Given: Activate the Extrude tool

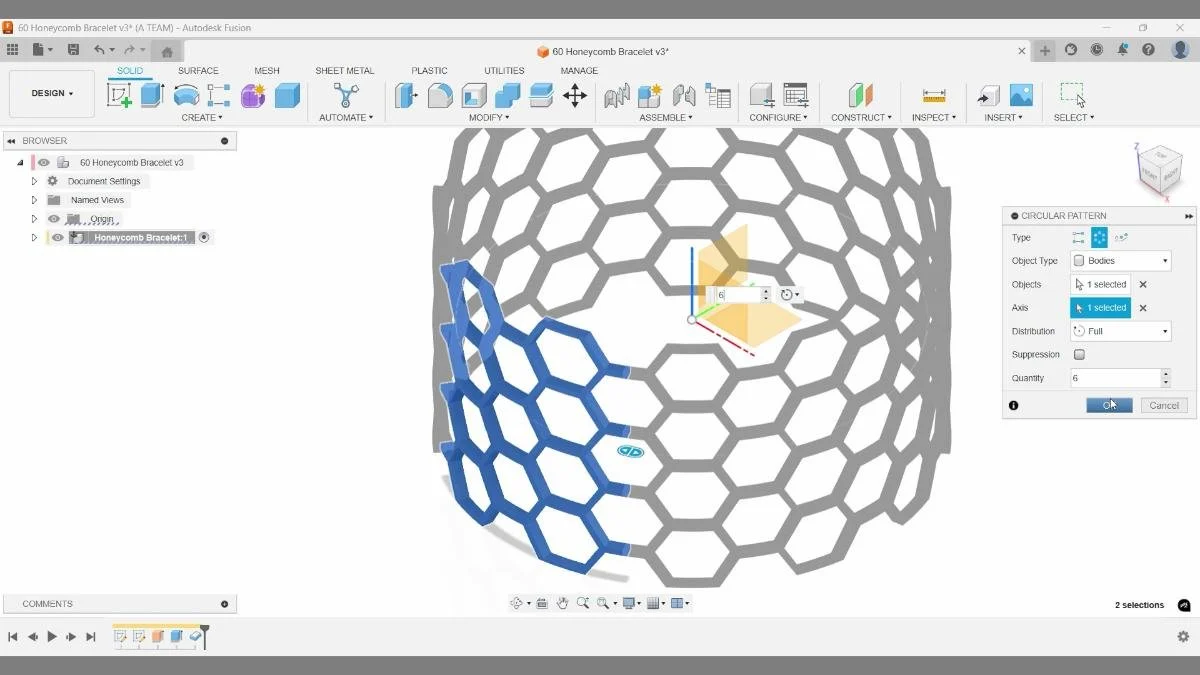Looking at the screenshot, I should [151, 95].
